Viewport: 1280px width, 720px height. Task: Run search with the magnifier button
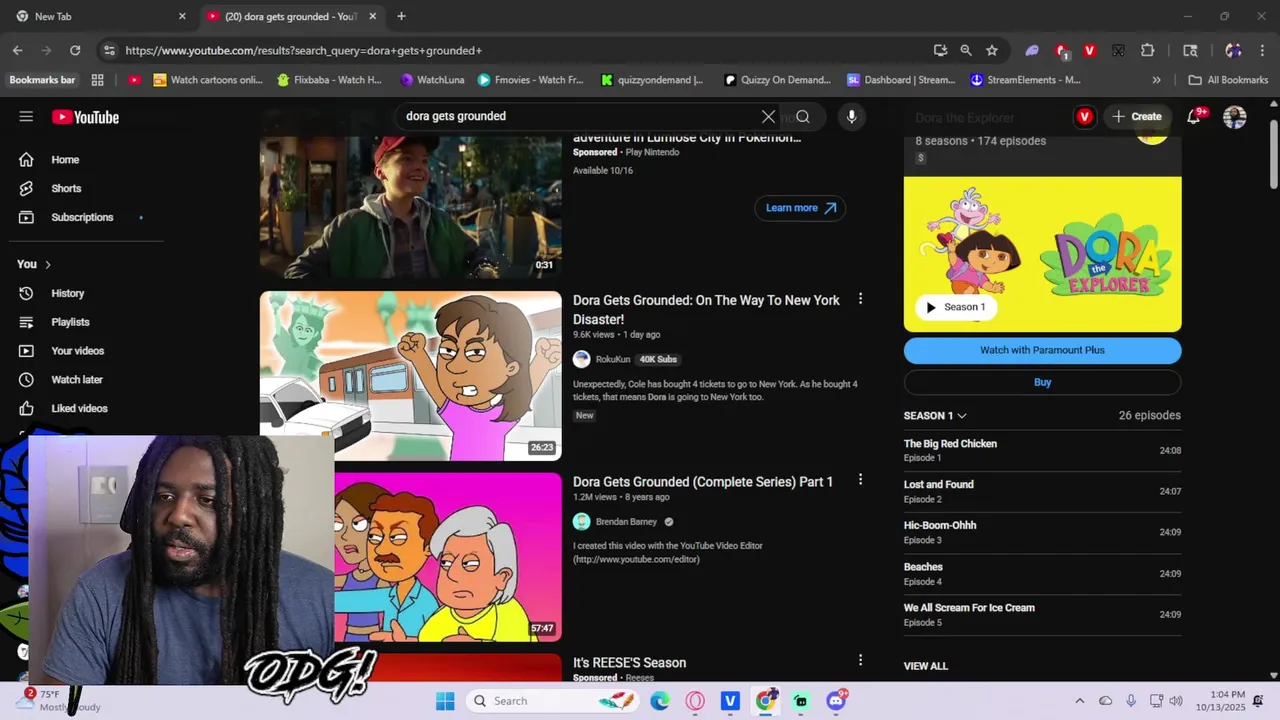coord(803,117)
